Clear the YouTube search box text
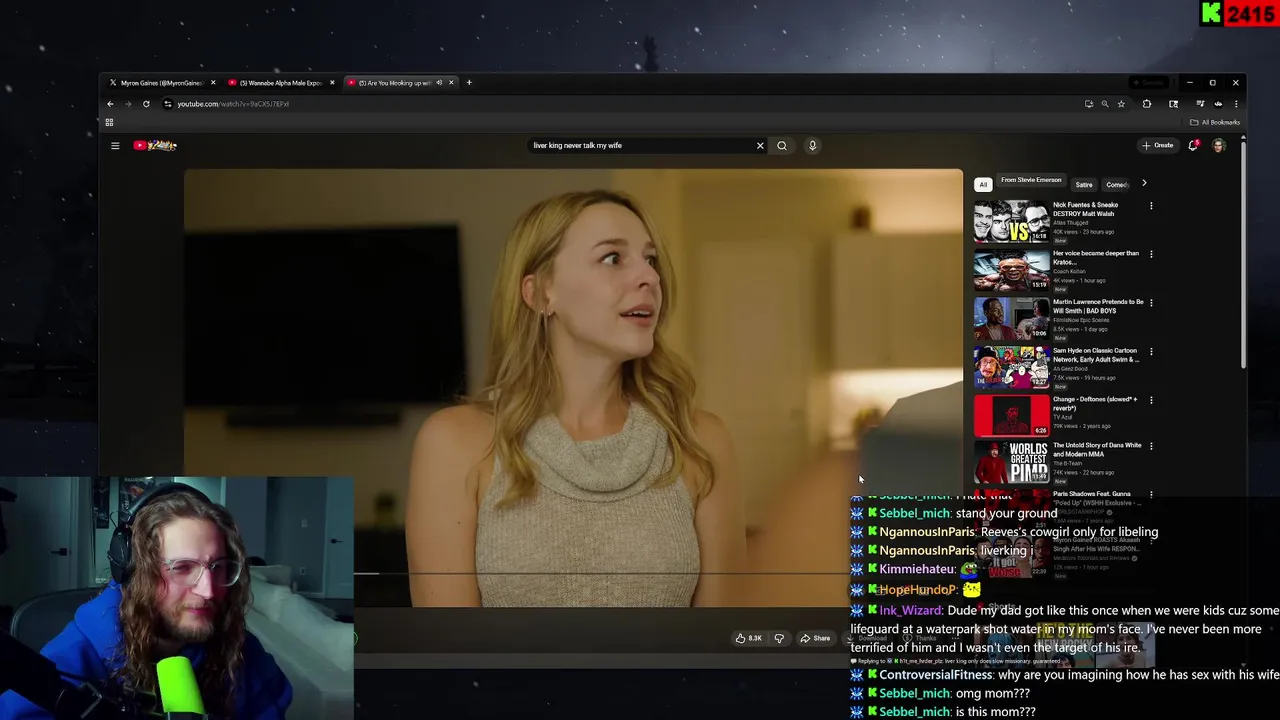This screenshot has width=1280, height=720. [760, 145]
